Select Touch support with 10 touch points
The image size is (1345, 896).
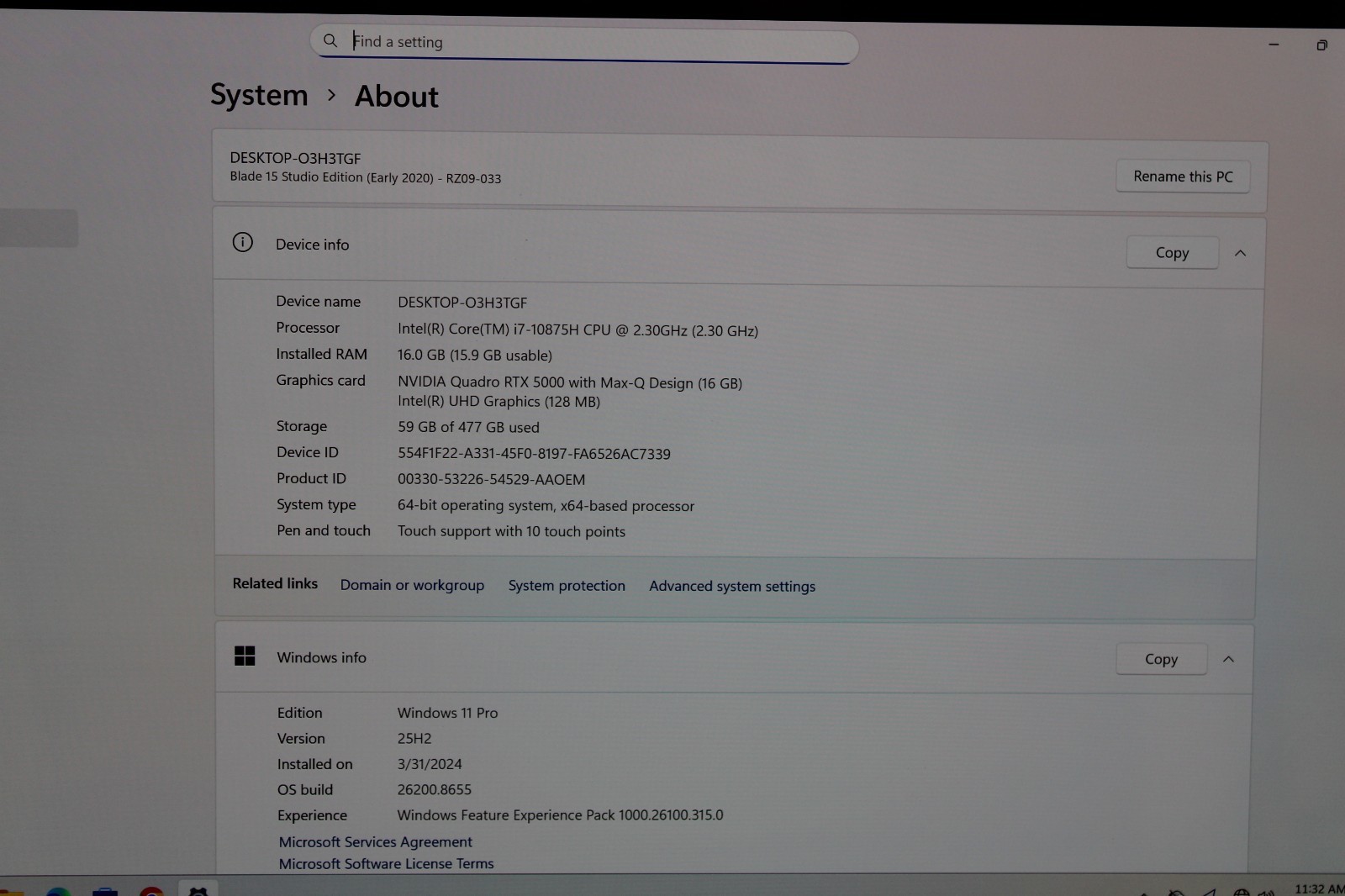click(x=511, y=531)
